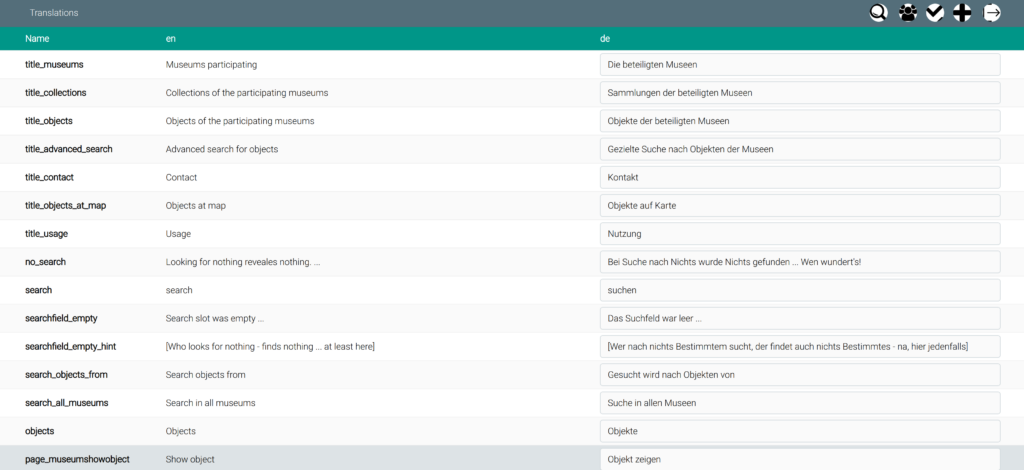Screen dimensions: 1024x470
Task: Click the magnifier search icon
Action: 879,13
